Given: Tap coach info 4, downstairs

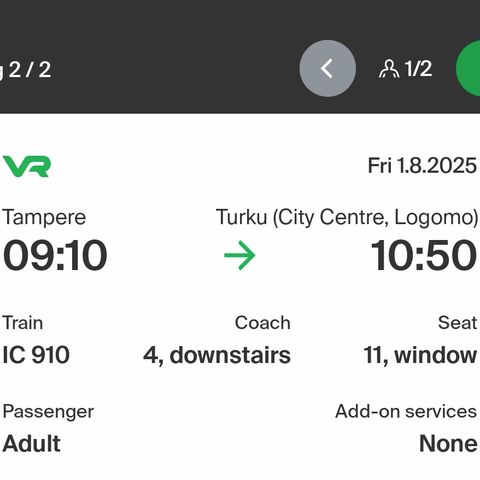Looking at the screenshot, I should pos(217,355).
